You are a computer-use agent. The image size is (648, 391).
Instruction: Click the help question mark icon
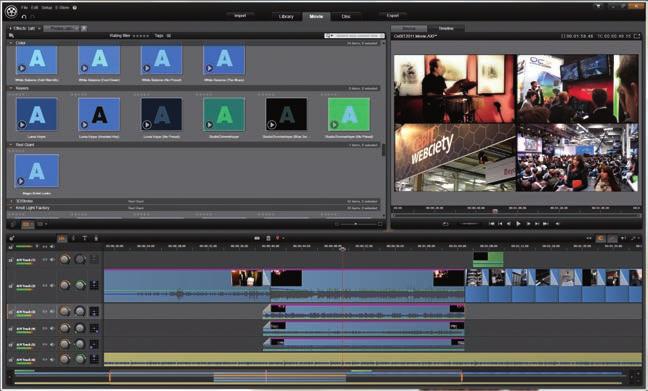click(75, 7)
